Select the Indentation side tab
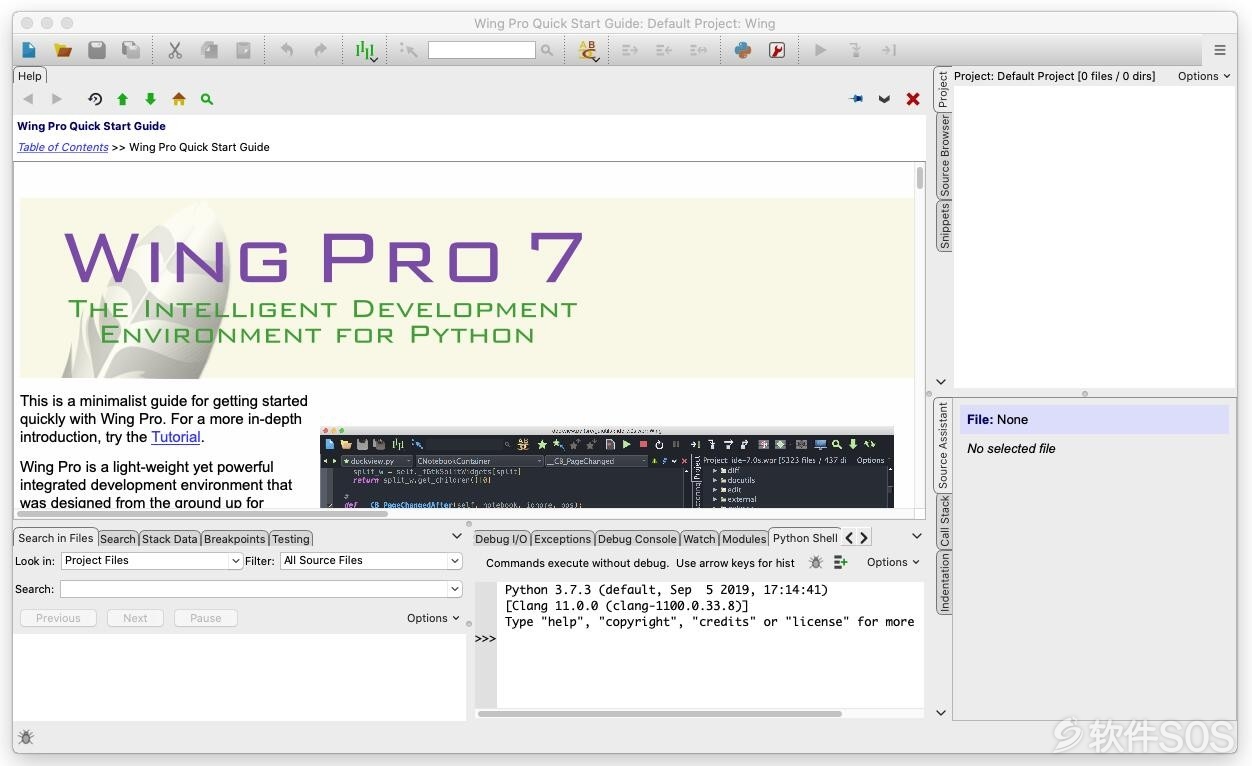The width and height of the screenshot is (1252, 766). [x=943, y=583]
